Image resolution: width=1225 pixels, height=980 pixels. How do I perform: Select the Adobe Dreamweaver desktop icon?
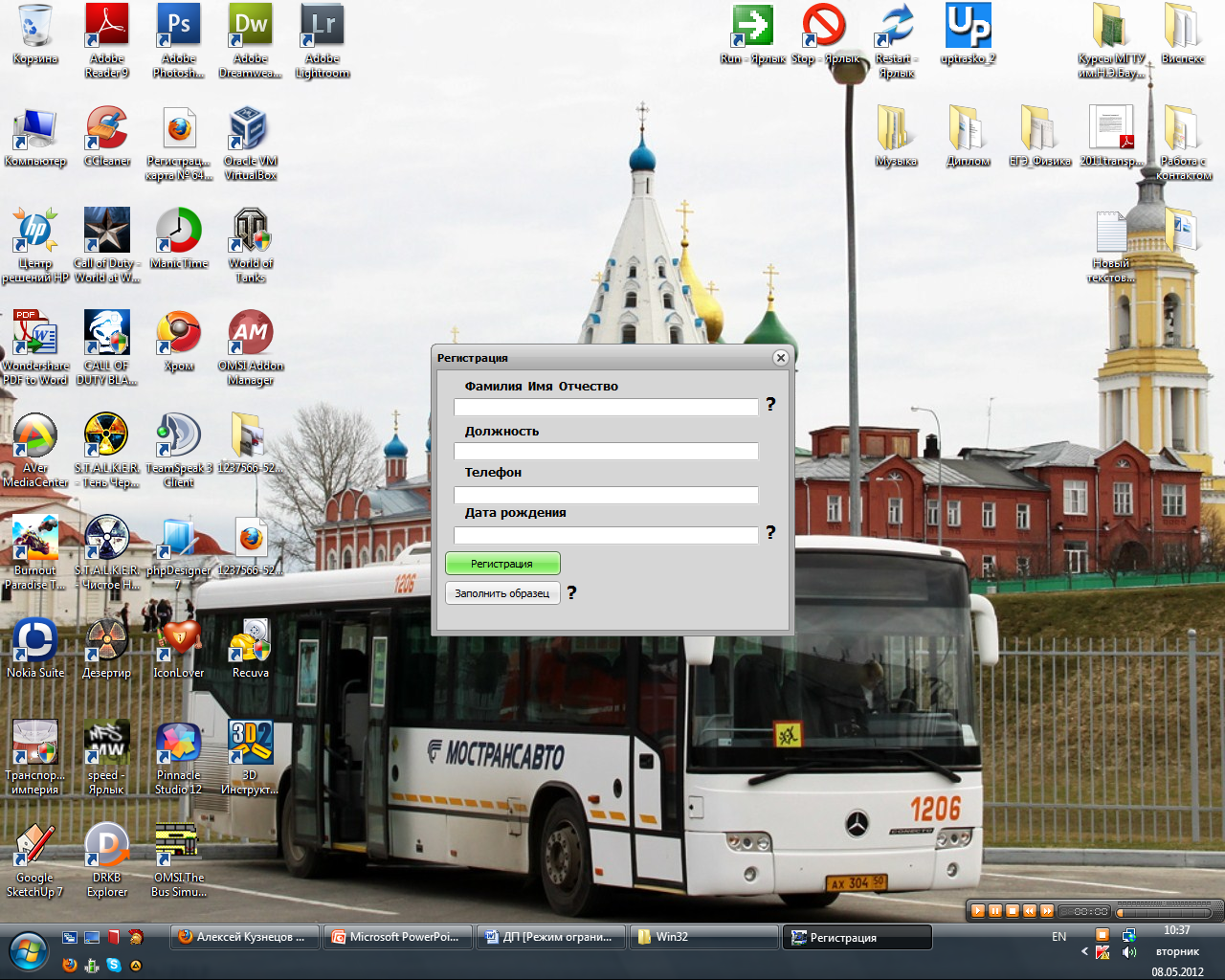click(251, 40)
